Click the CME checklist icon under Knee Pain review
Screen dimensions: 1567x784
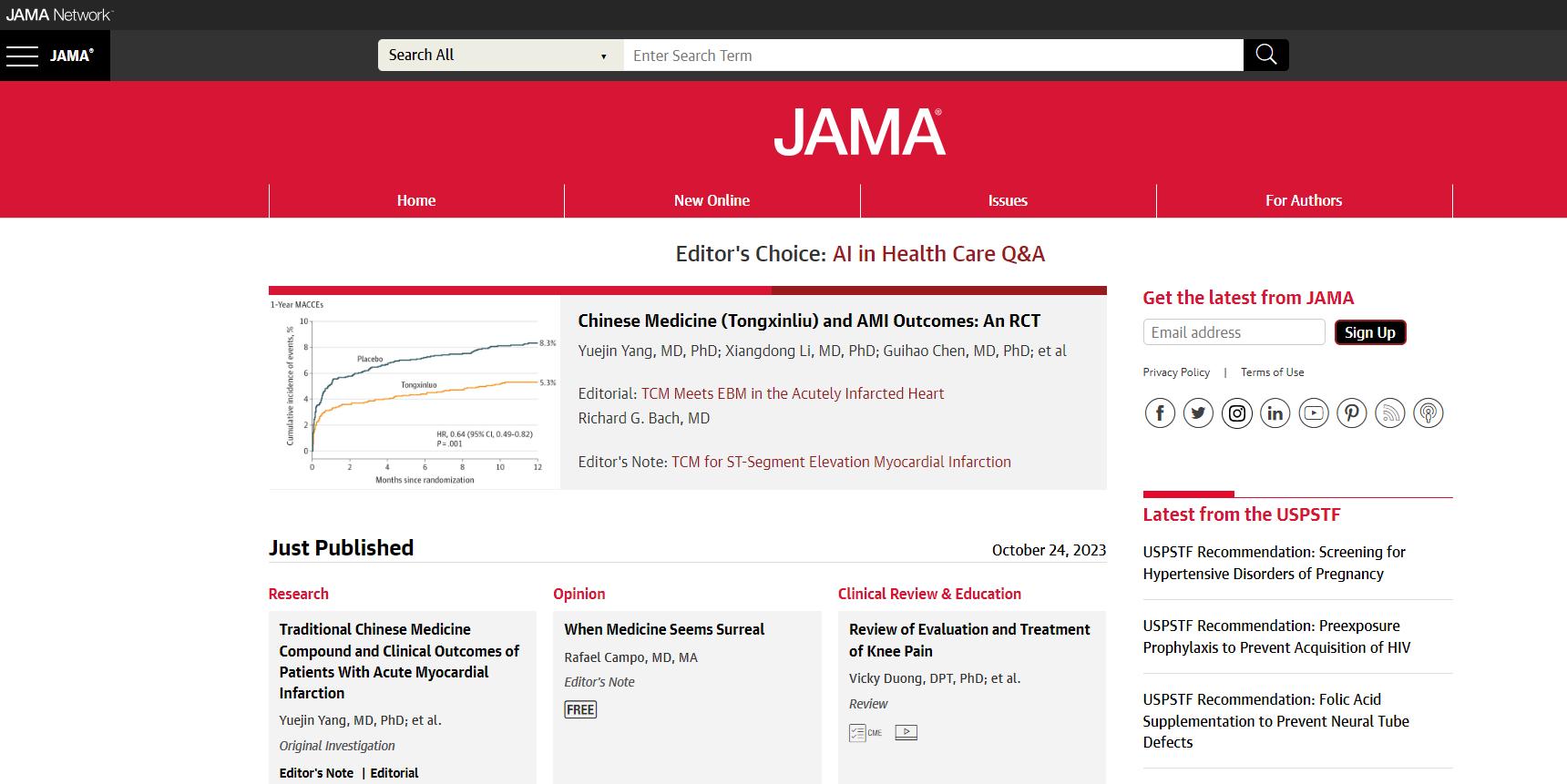865,732
